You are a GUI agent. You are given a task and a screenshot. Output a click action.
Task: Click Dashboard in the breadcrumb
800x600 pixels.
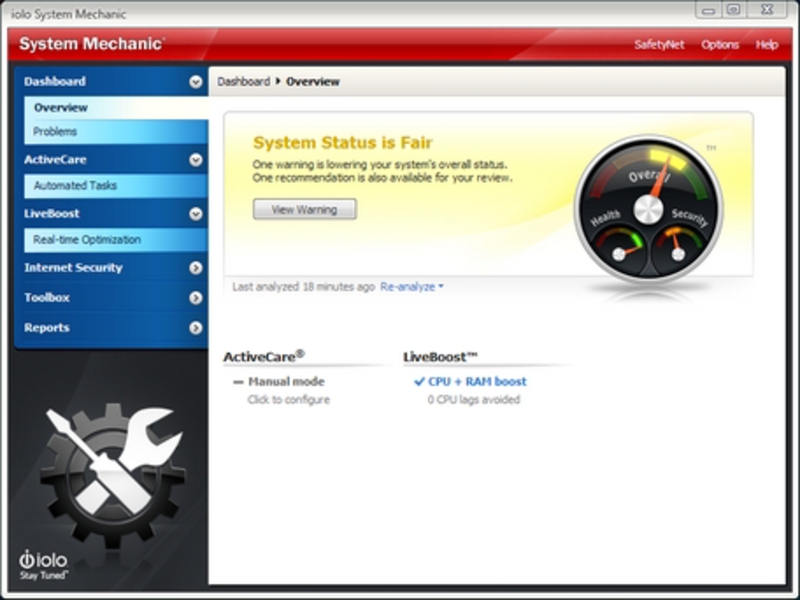point(243,82)
